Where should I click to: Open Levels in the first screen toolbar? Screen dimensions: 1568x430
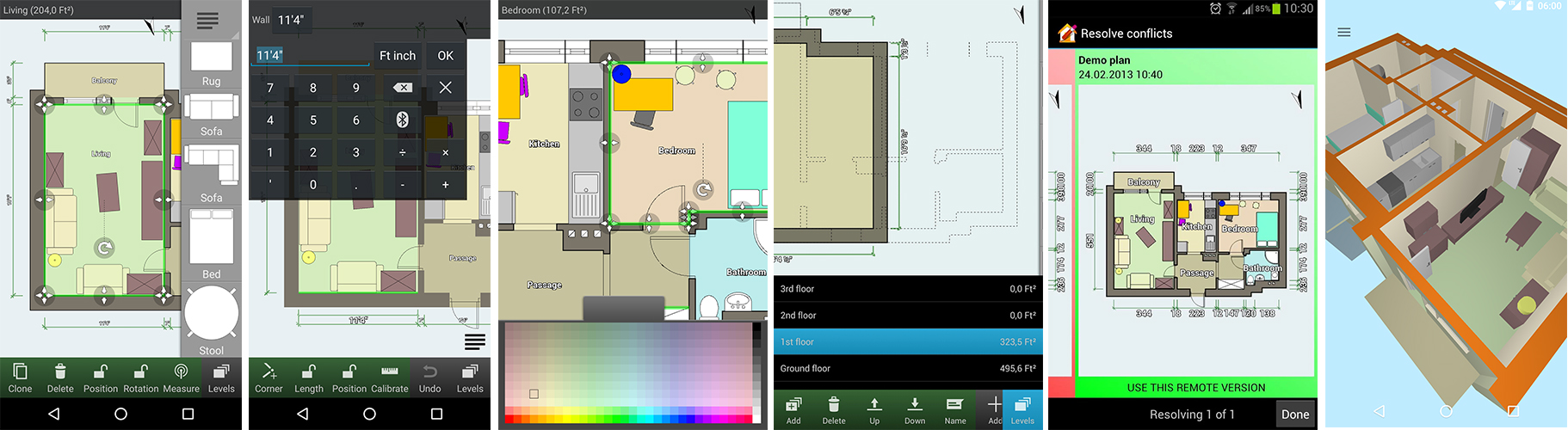point(221,378)
